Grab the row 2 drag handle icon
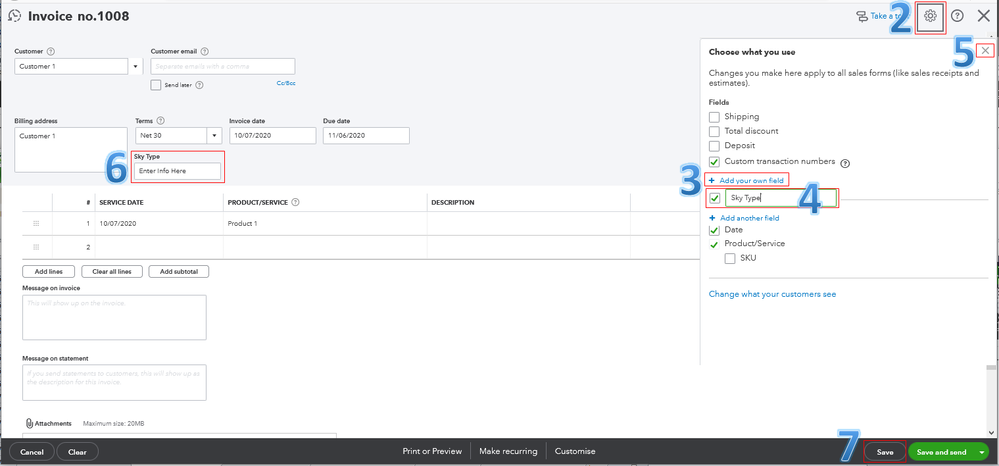The width and height of the screenshot is (999, 466). tap(36, 247)
